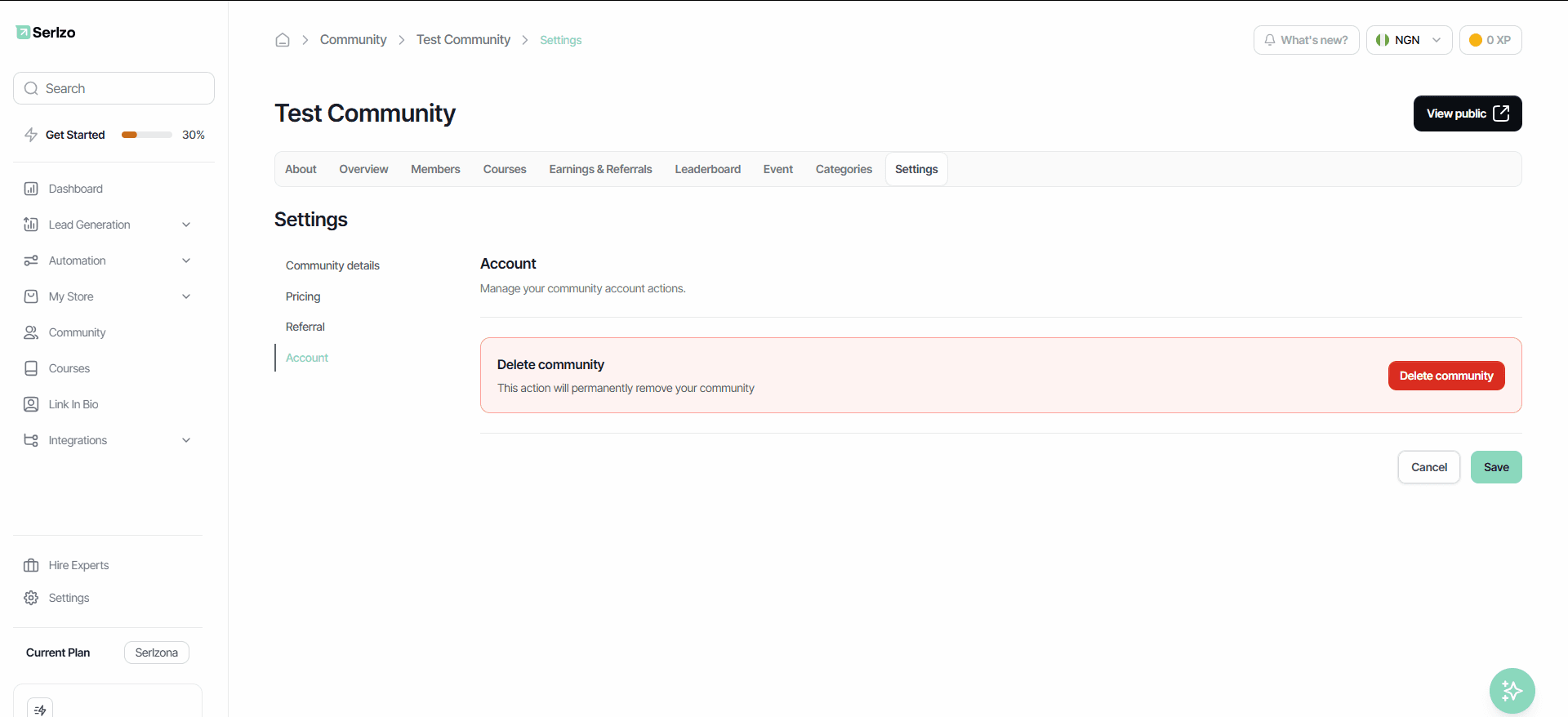Viewport: 1568px width, 717px height.
Task: Click the 0 XP badge
Action: 1490,40
